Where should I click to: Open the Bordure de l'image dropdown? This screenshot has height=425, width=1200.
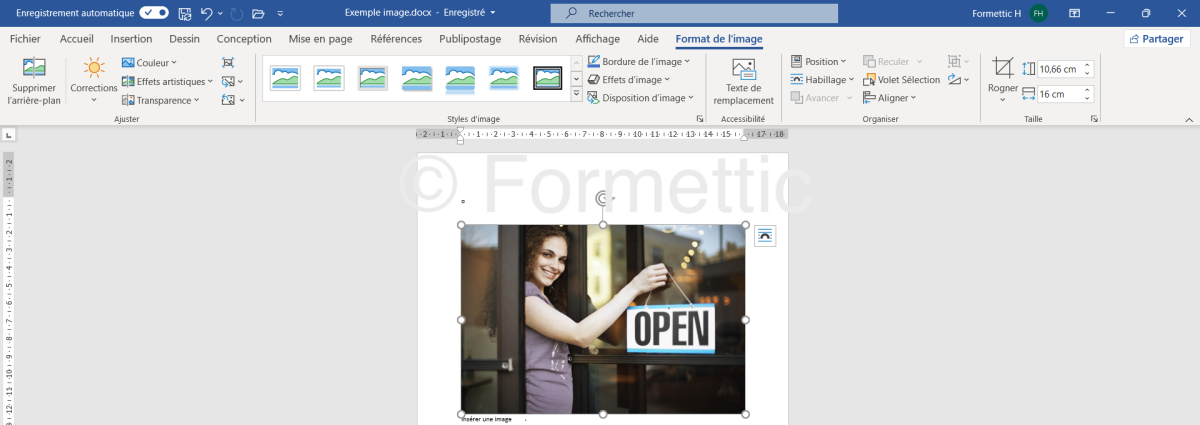click(639, 62)
